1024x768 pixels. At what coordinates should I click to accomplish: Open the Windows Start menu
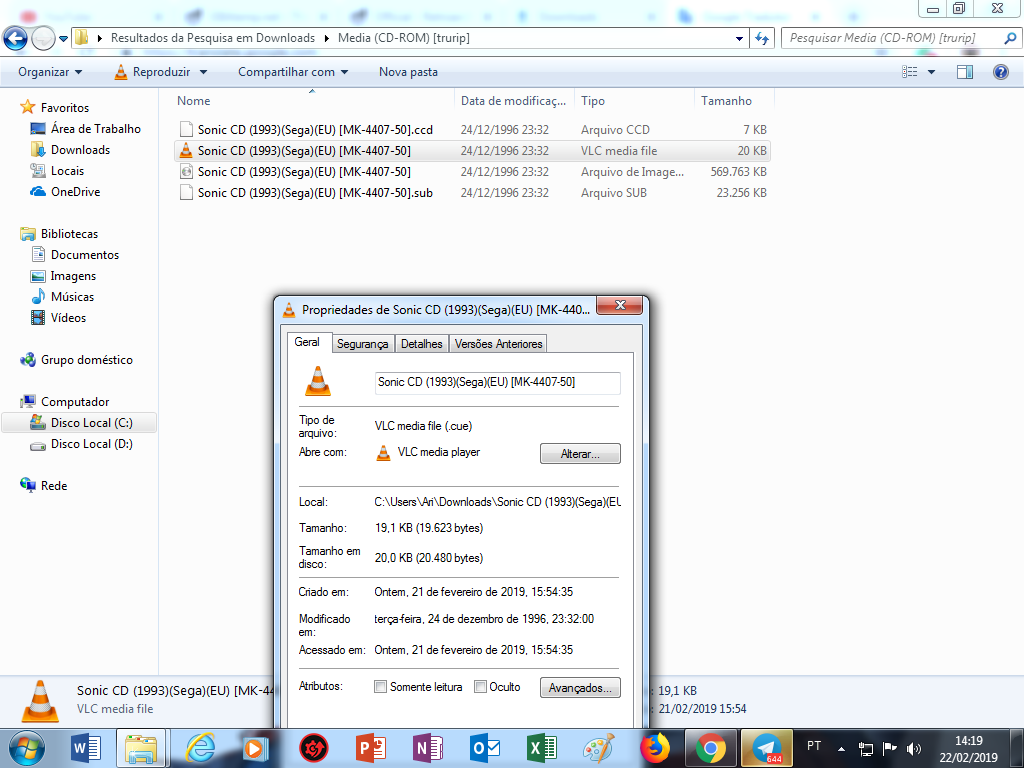[x=27, y=748]
